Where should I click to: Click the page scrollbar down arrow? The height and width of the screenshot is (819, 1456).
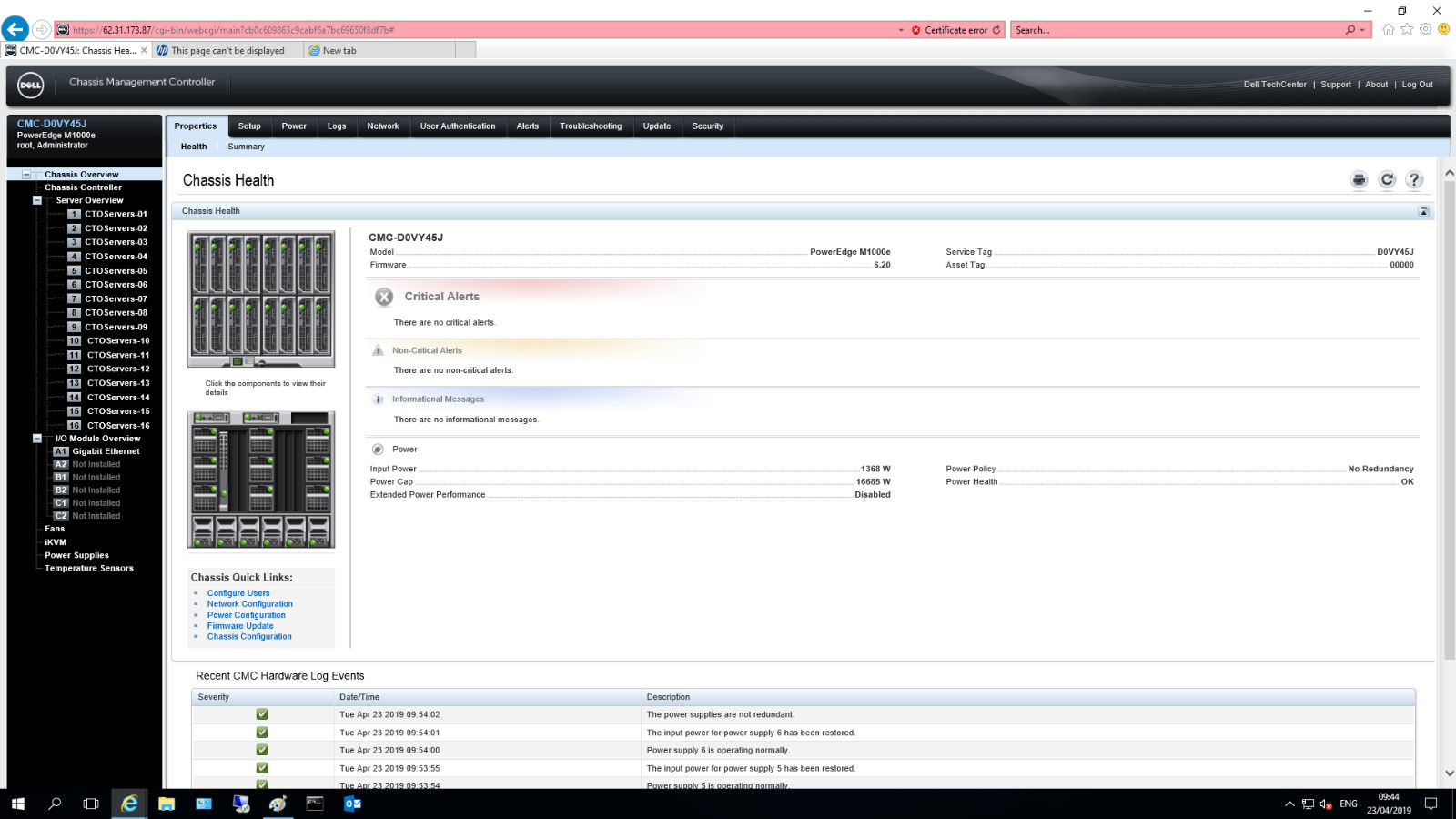[1450, 773]
